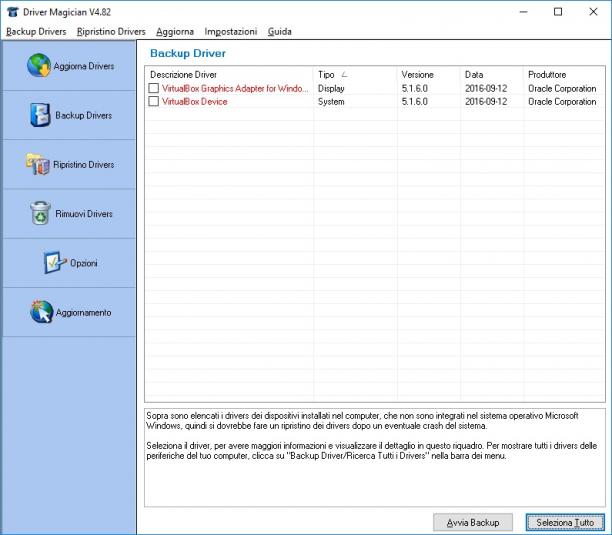
Task: Click the Aggiorna Drivers globe icon
Action: click(x=39, y=65)
